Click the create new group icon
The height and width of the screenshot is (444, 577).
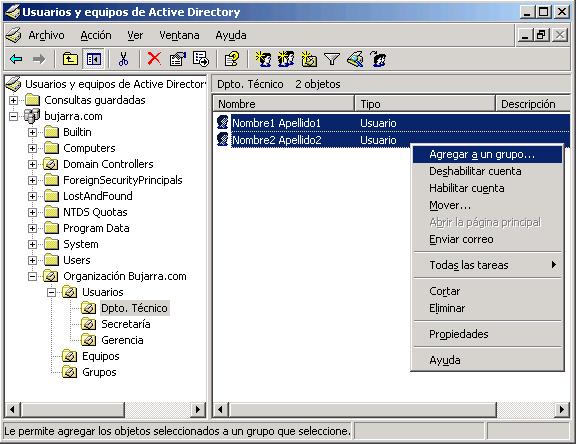coord(286,59)
